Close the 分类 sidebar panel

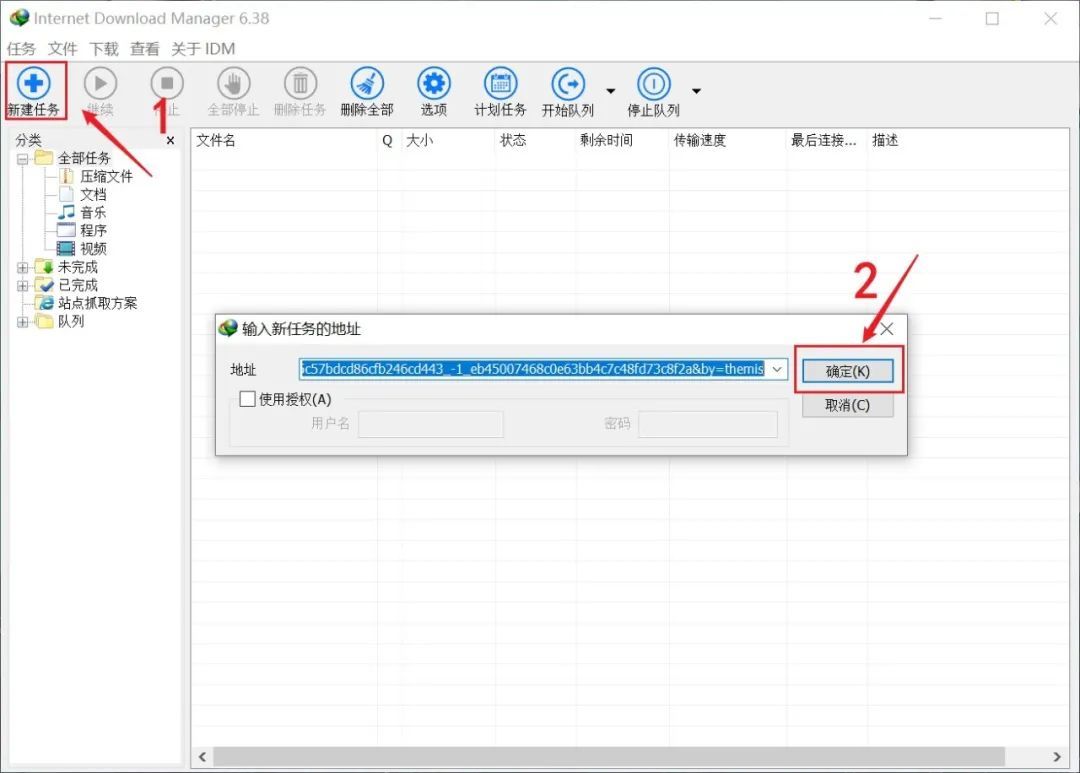click(170, 141)
